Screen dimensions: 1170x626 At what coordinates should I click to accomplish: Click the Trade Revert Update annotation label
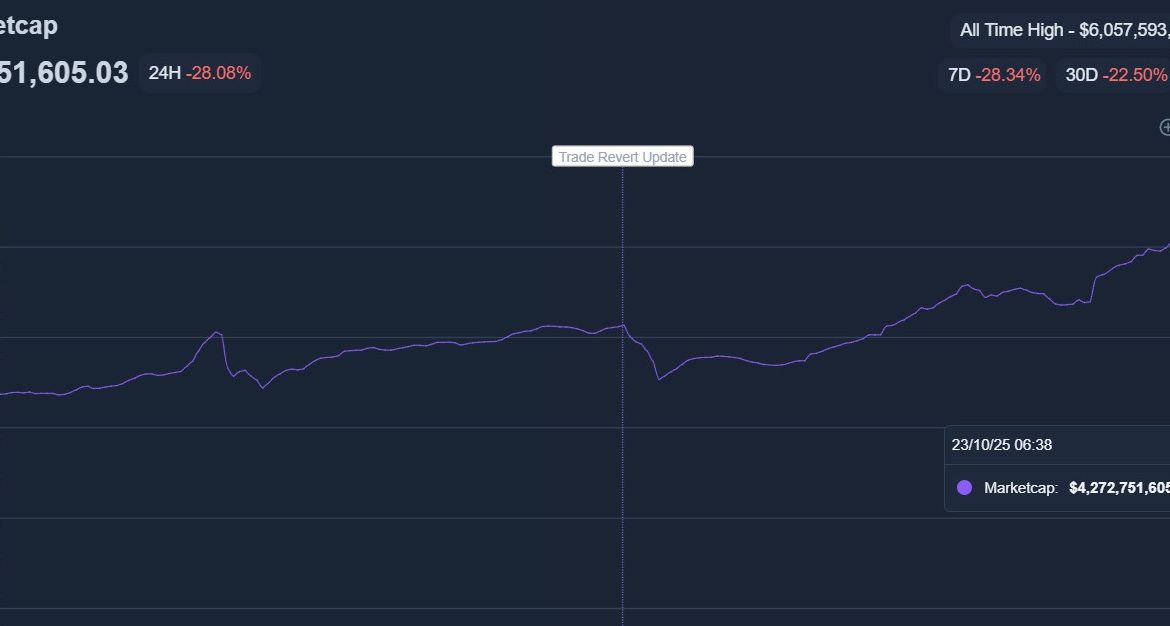coord(622,157)
